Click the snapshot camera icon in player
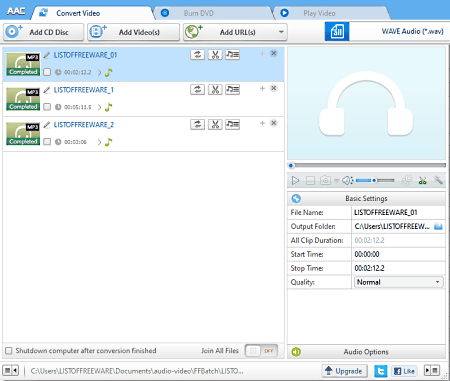 pyautogui.click(x=325, y=180)
